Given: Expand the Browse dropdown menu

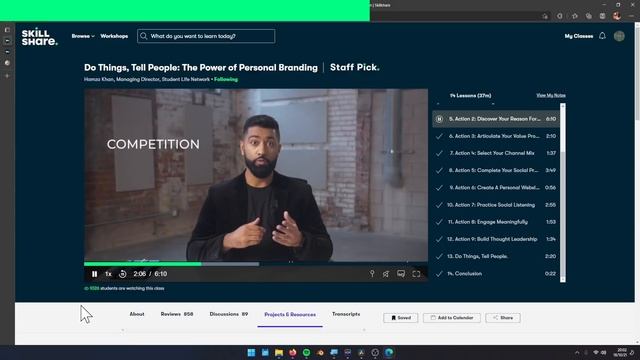Looking at the screenshot, I should (83, 36).
